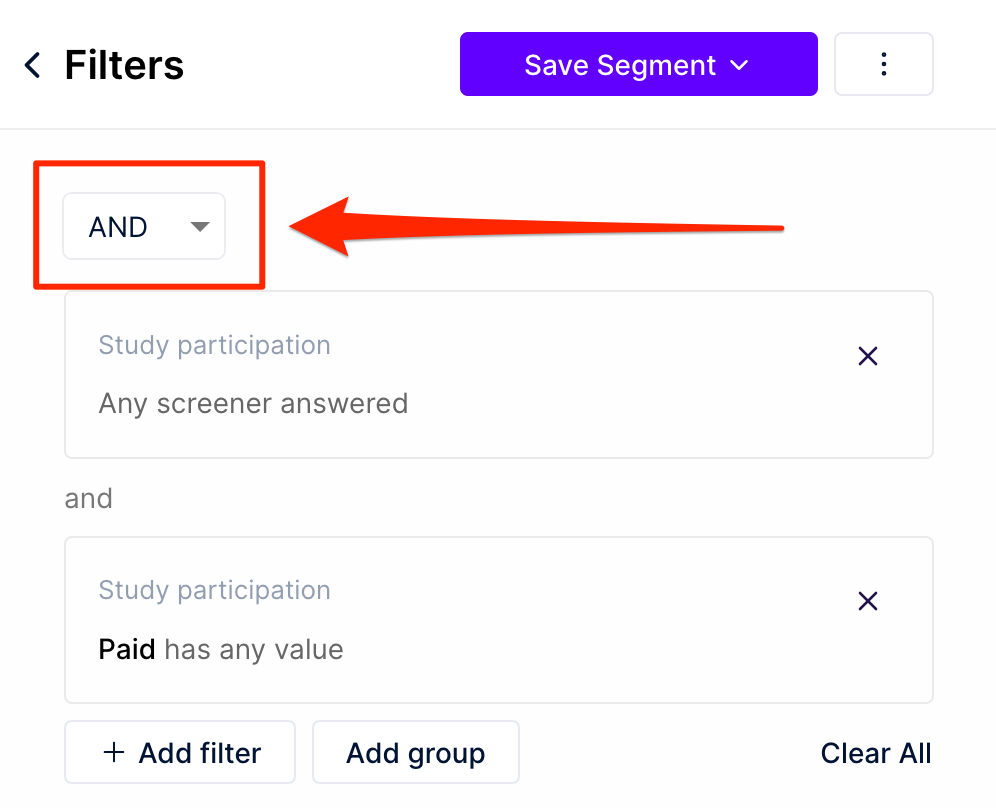Go back using the chevron beside Filters

[x=32, y=65]
